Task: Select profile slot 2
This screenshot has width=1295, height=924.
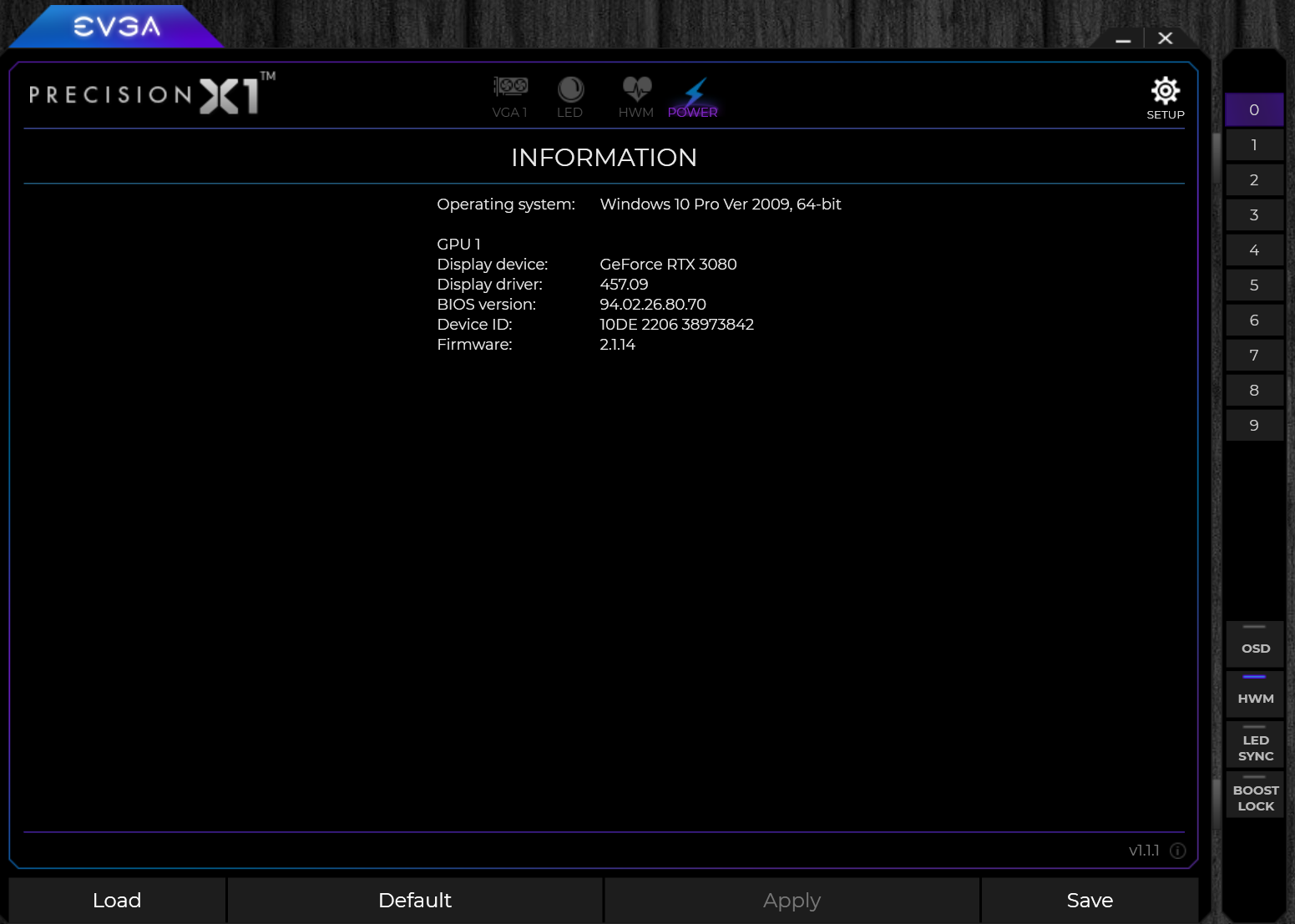Action: pyautogui.click(x=1254, y=180)
